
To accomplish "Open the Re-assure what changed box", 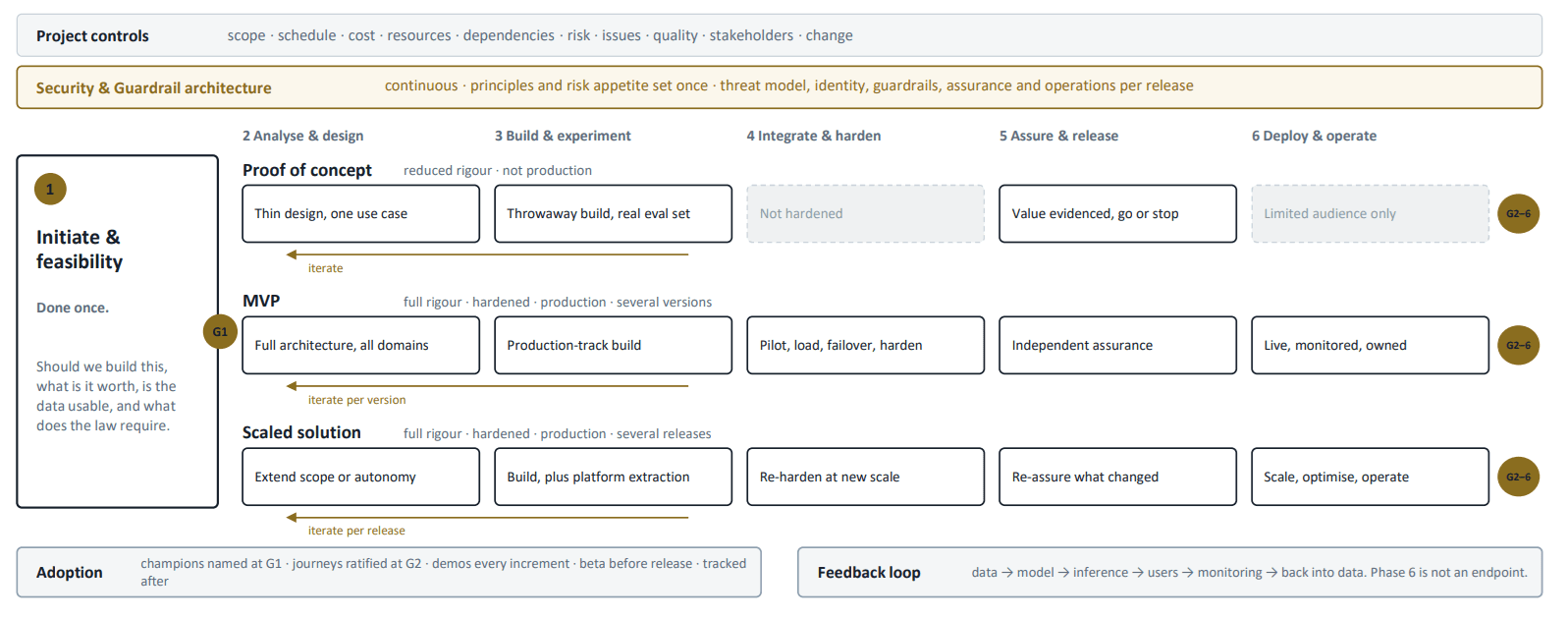I will tap(1118, 477).
